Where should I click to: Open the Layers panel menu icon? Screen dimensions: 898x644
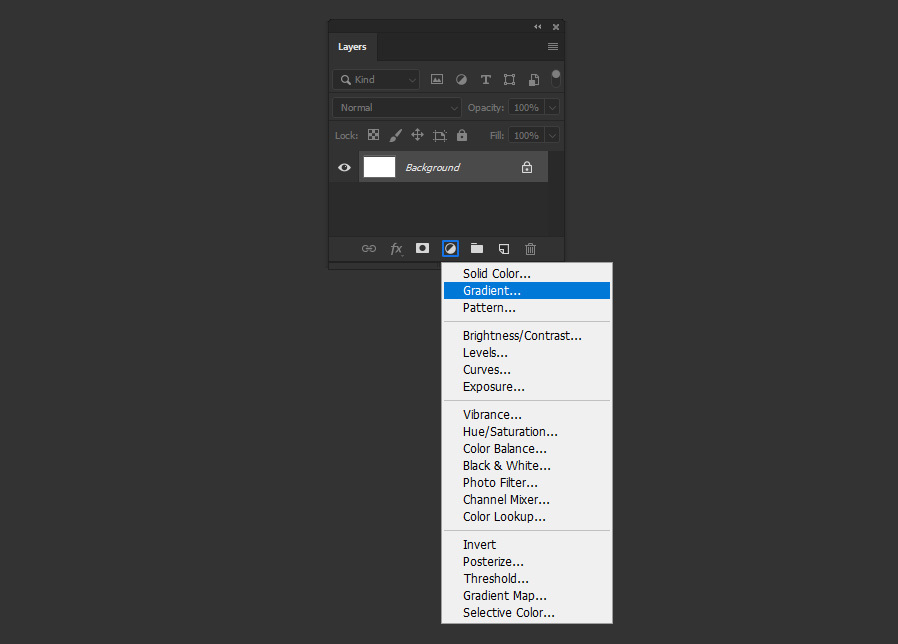pos(553,46)
